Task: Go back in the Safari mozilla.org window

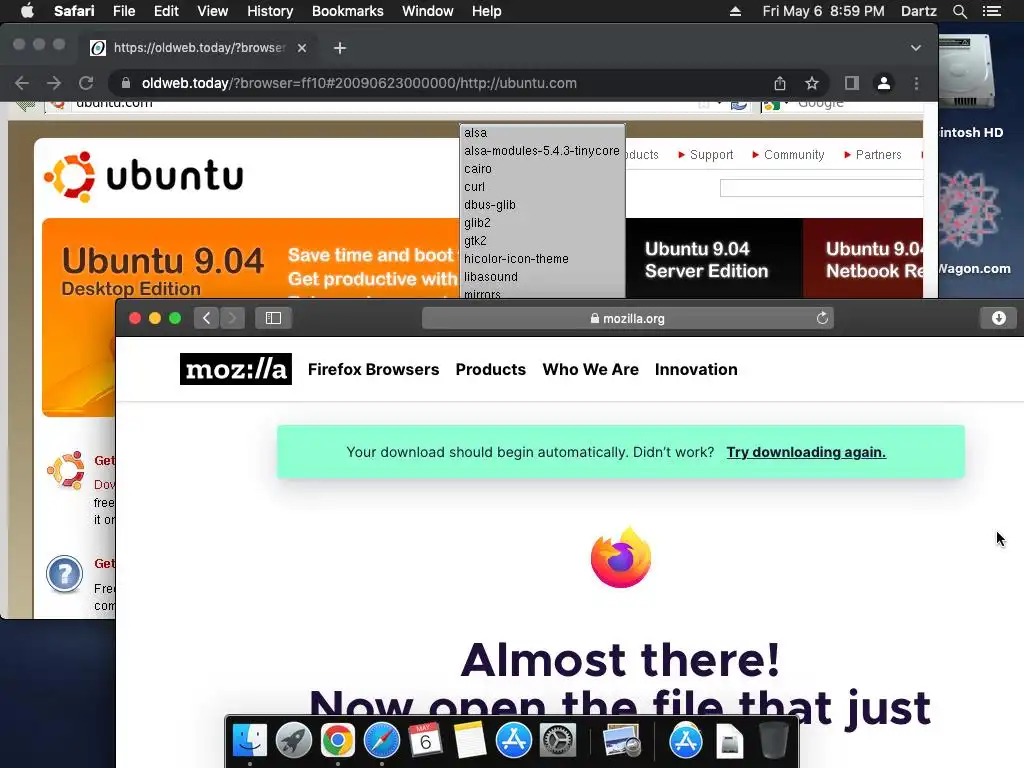Action: point(206,318)
